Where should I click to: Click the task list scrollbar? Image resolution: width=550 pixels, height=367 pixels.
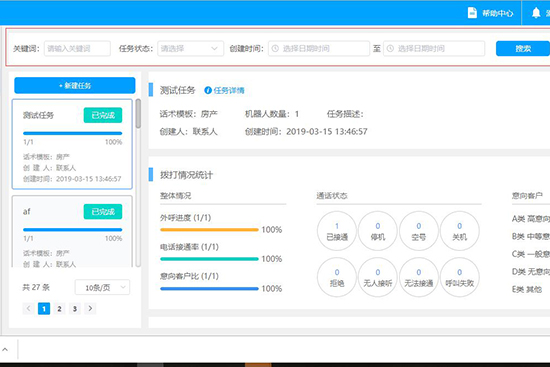click(138, 113)
